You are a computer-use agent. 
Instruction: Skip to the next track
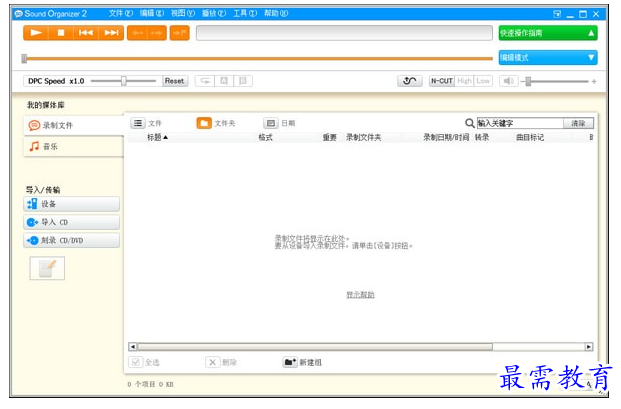coord(111,33)
